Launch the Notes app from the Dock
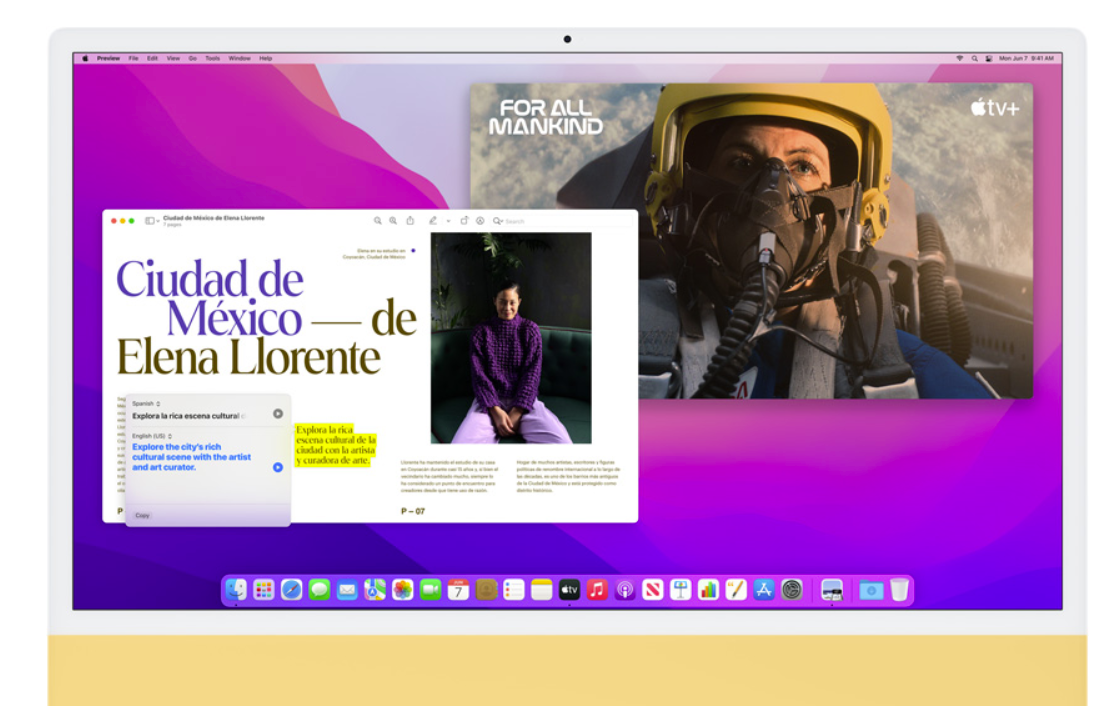This screenshot has width=1094, height=706. point(541,590)
